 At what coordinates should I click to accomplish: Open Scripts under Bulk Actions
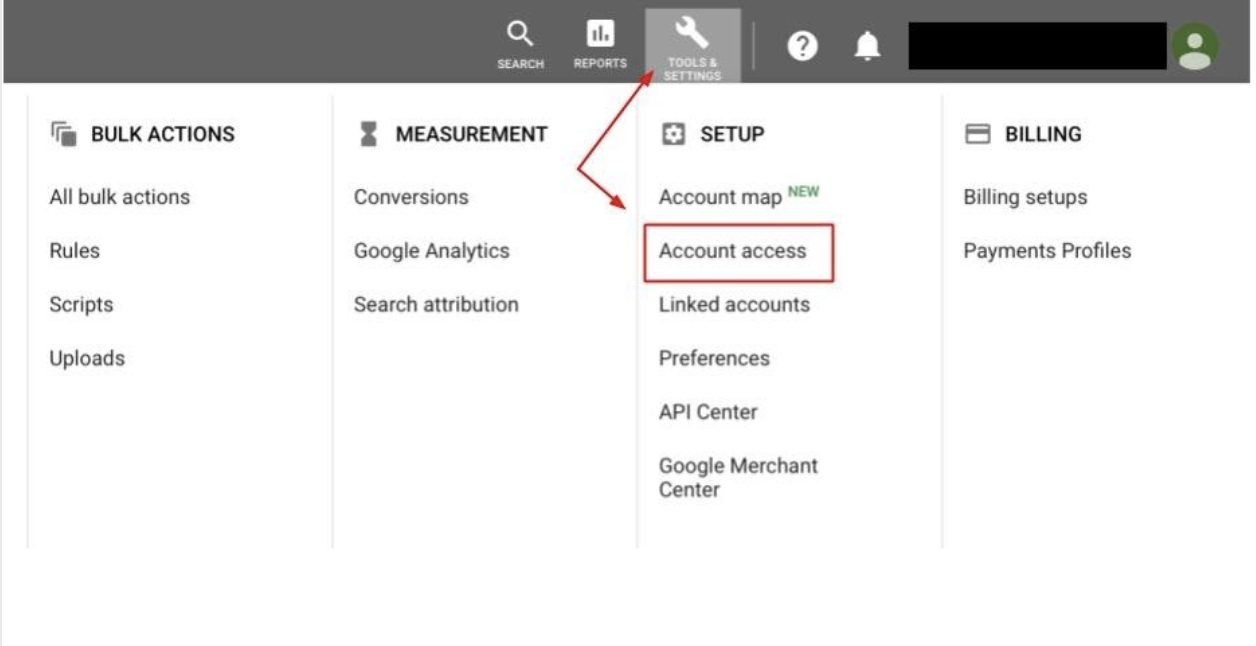coord(81,305)
